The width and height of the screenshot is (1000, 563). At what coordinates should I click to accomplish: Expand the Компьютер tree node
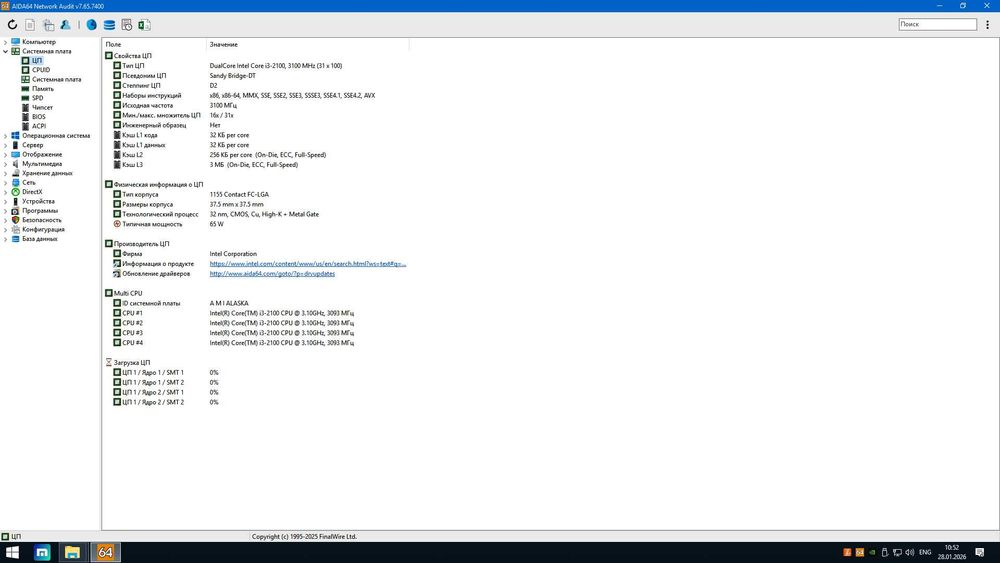[x=6, y=42]
